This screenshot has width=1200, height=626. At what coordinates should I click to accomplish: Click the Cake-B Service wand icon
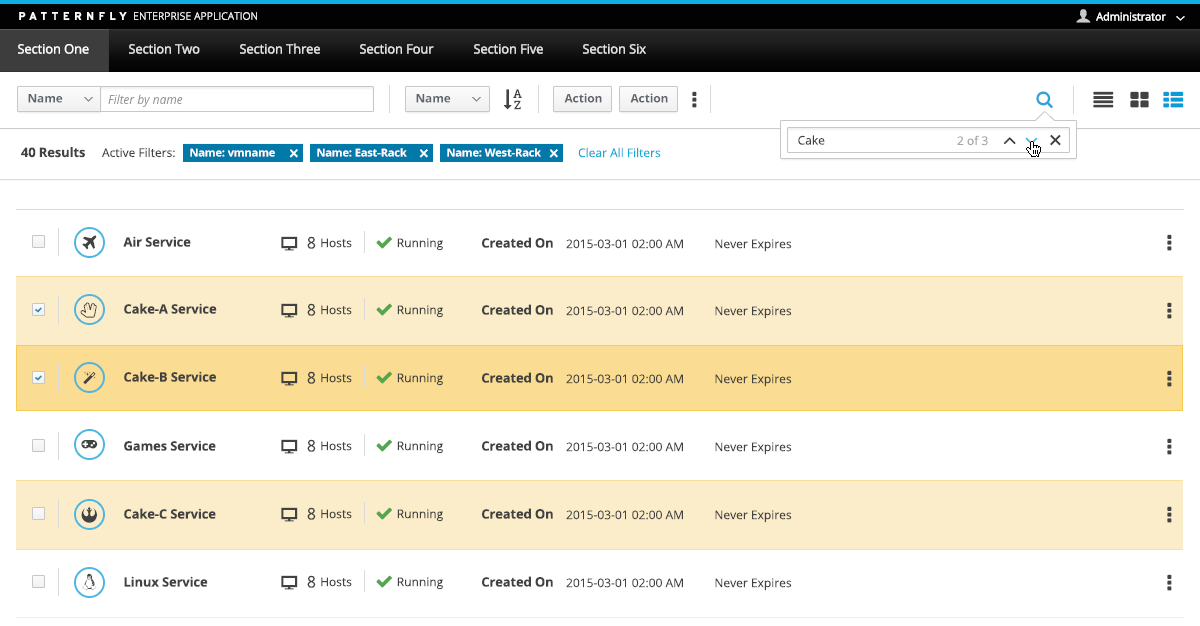coord(90,378)
